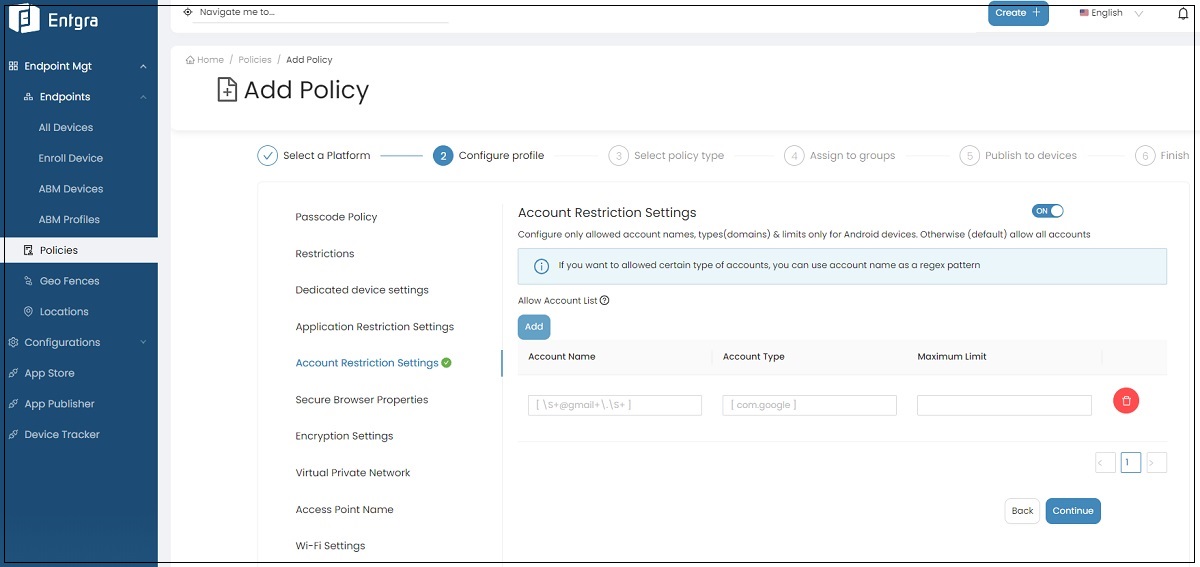Select Passcode Policy tab
The width and height of the screenshot is (1200, 567).
336,217
